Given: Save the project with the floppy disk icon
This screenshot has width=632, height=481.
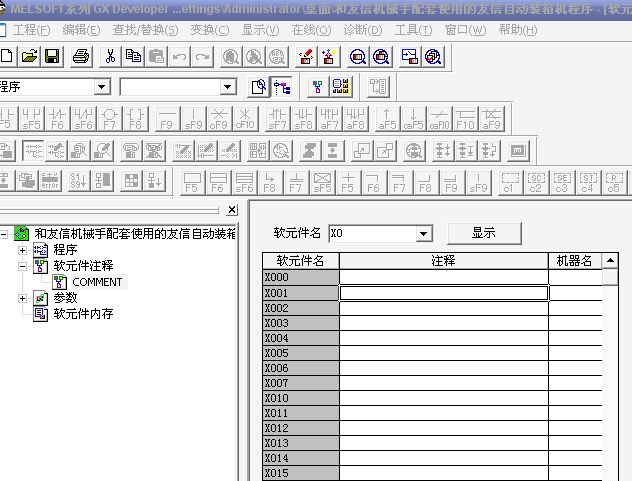Looking at the screenshot, I should pyautogui.click(x=51, y=56).
